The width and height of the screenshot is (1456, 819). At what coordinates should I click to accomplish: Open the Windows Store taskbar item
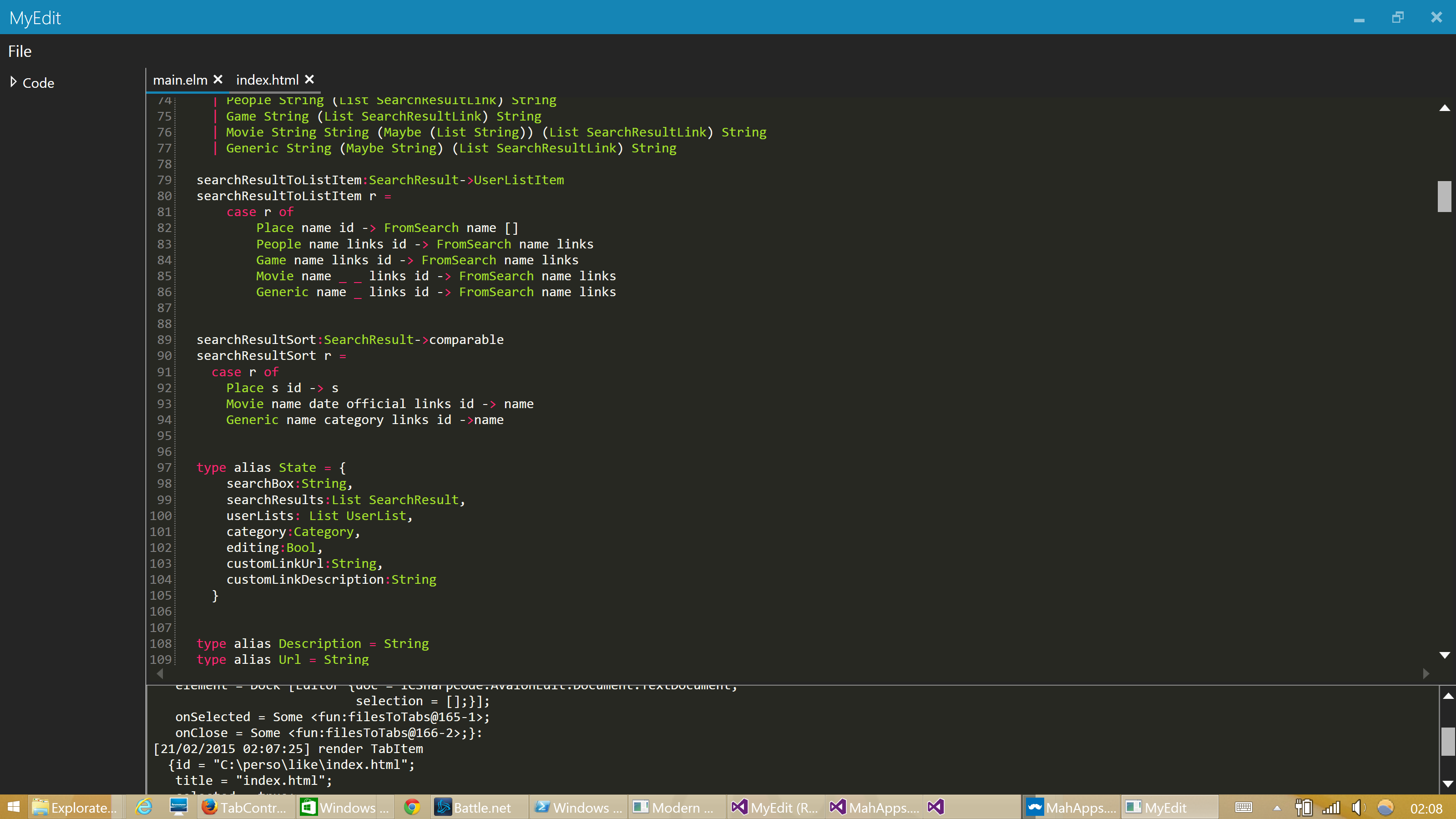(x=345, y=807)
